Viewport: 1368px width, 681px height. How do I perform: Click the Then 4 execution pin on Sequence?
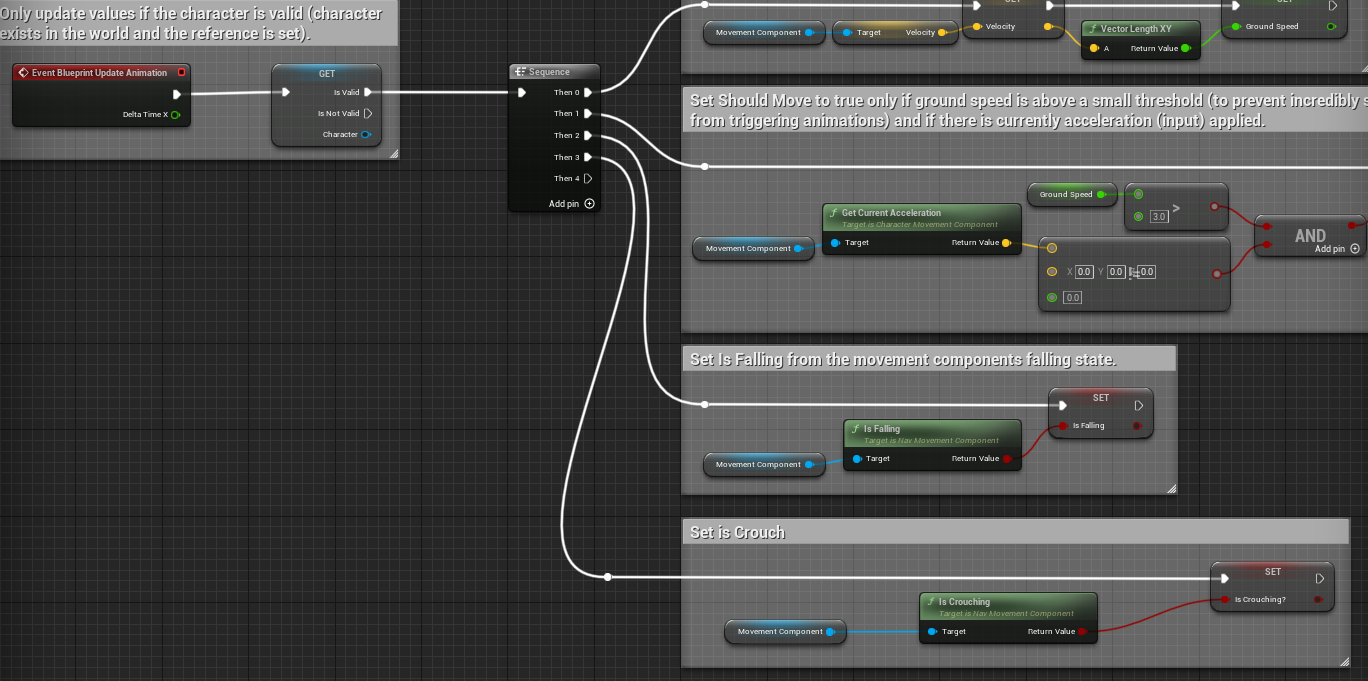pos(590,178)
